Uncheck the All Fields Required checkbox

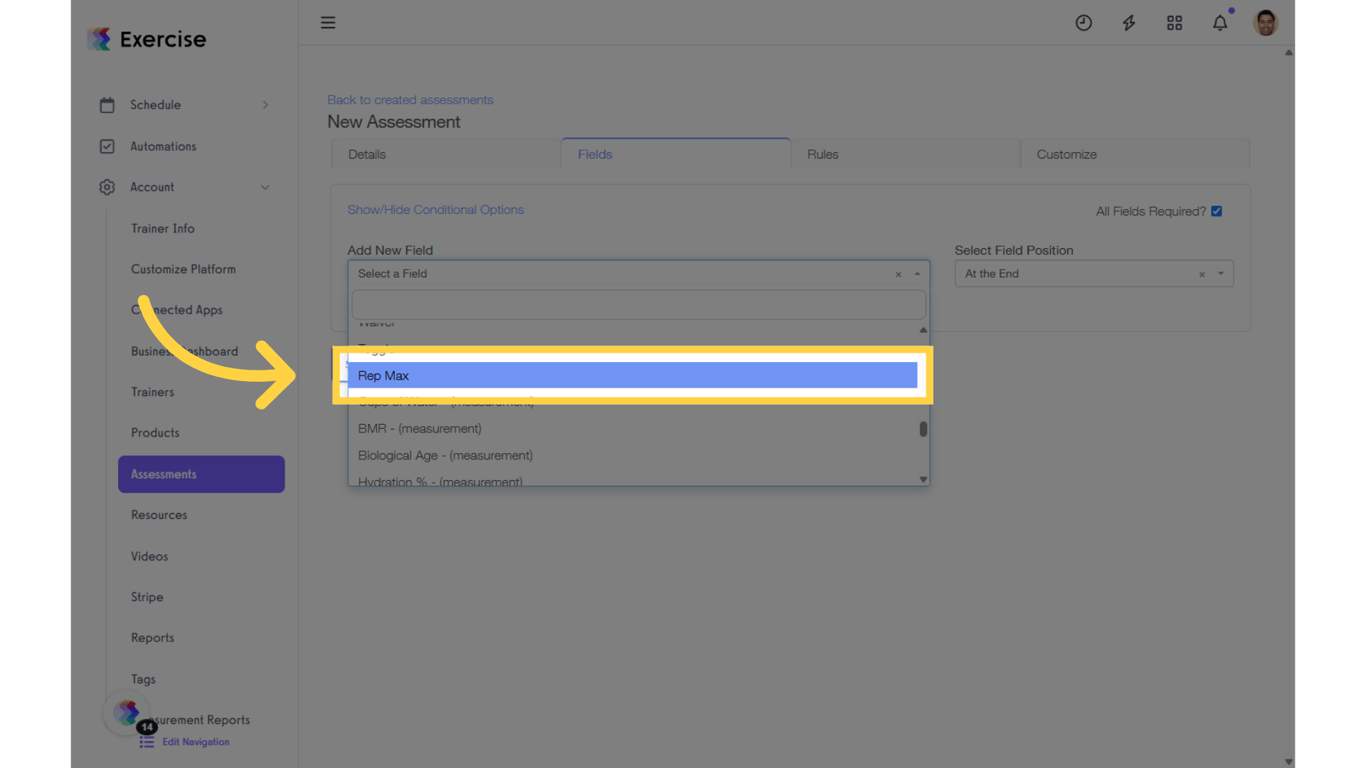[1216, 210]
